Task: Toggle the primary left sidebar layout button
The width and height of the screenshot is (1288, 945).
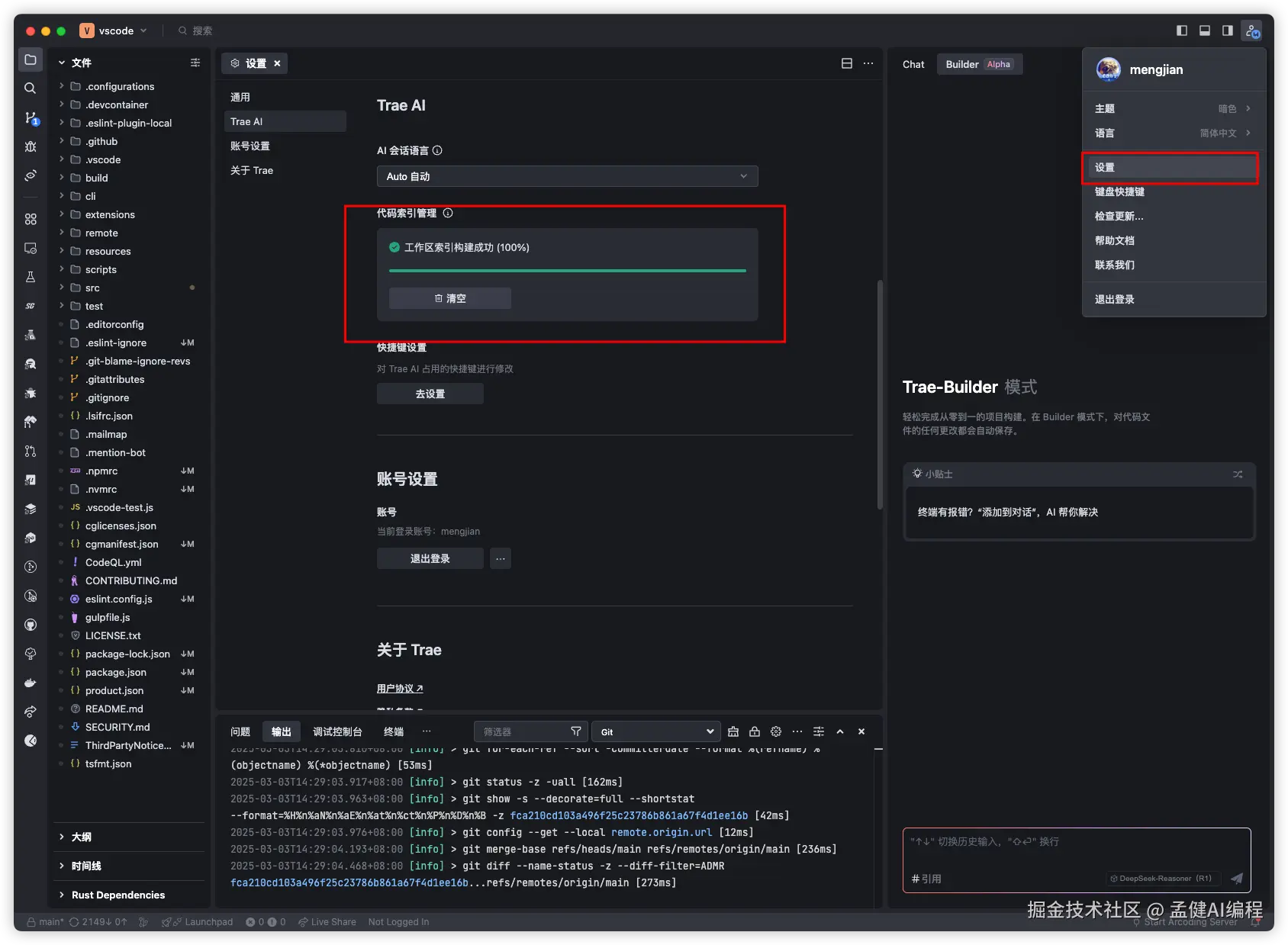Action: pyautogui.click(x=1182, y=31)
